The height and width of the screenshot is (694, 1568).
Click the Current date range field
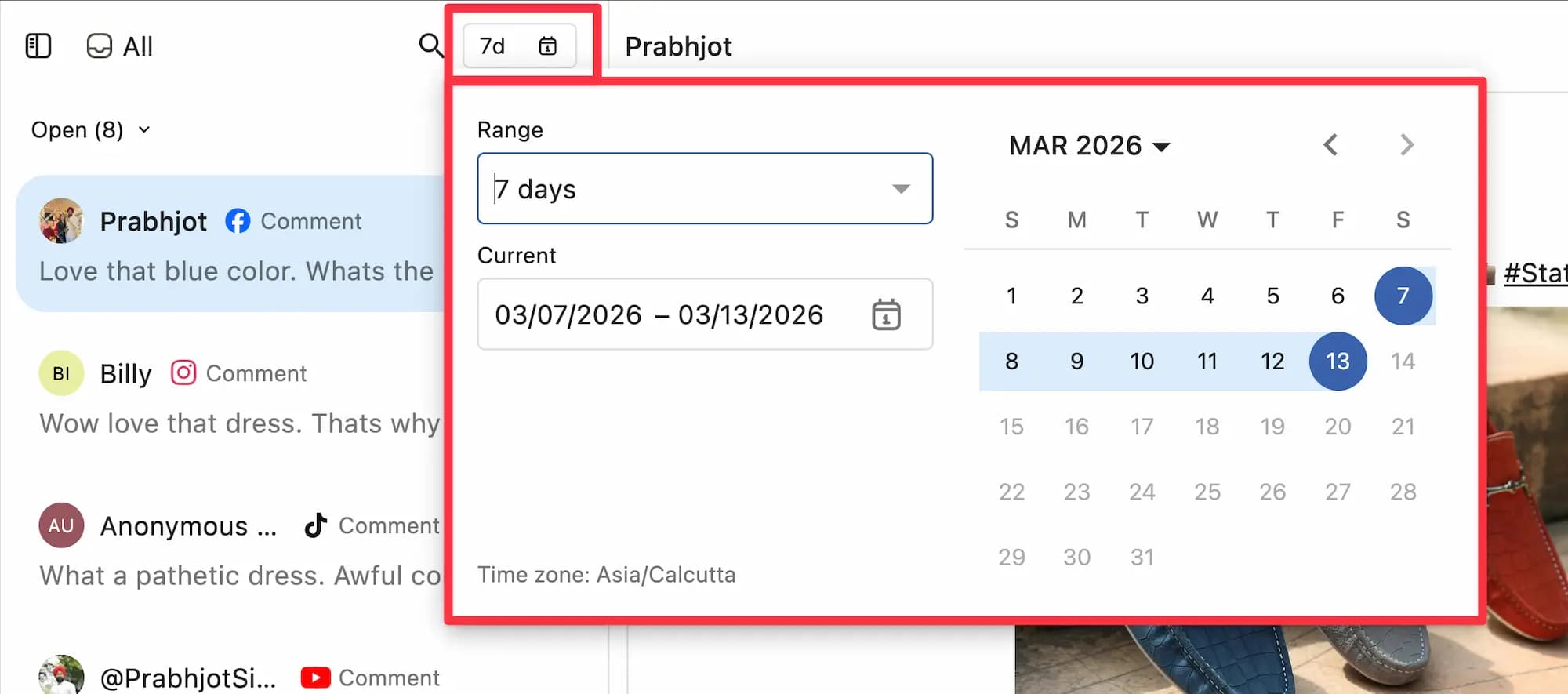659,314
